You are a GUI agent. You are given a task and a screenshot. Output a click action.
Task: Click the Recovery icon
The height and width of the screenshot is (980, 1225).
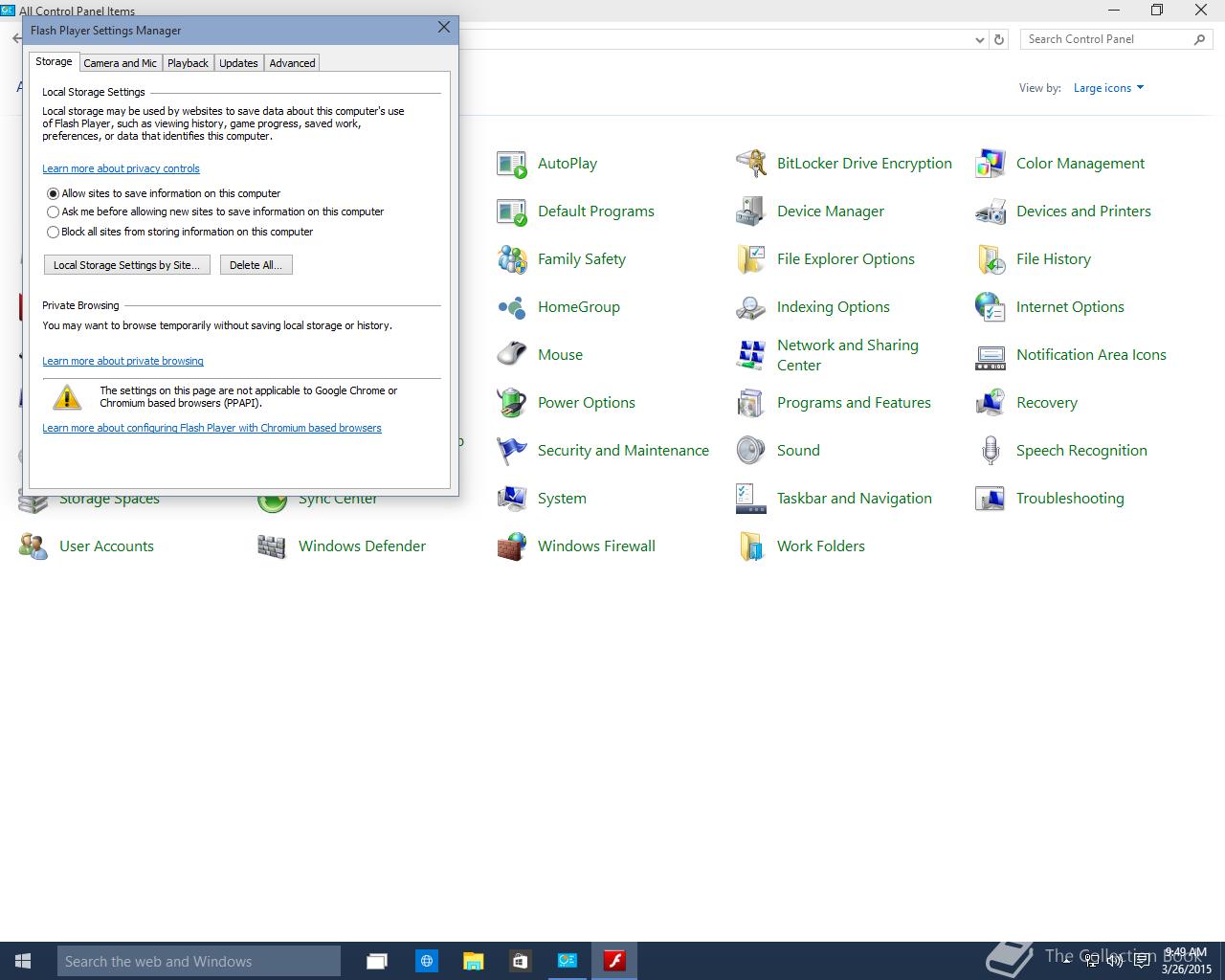pyautogui.click(x=991, y=403)
